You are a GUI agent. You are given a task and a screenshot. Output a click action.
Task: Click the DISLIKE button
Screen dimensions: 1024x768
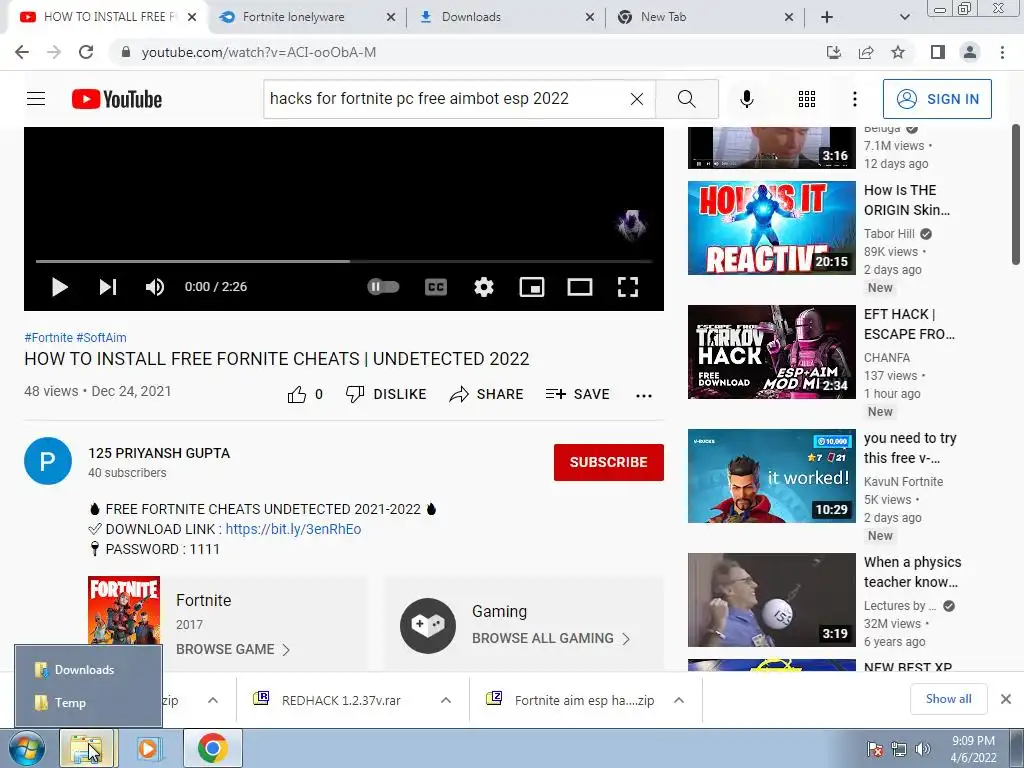point(386,394)
